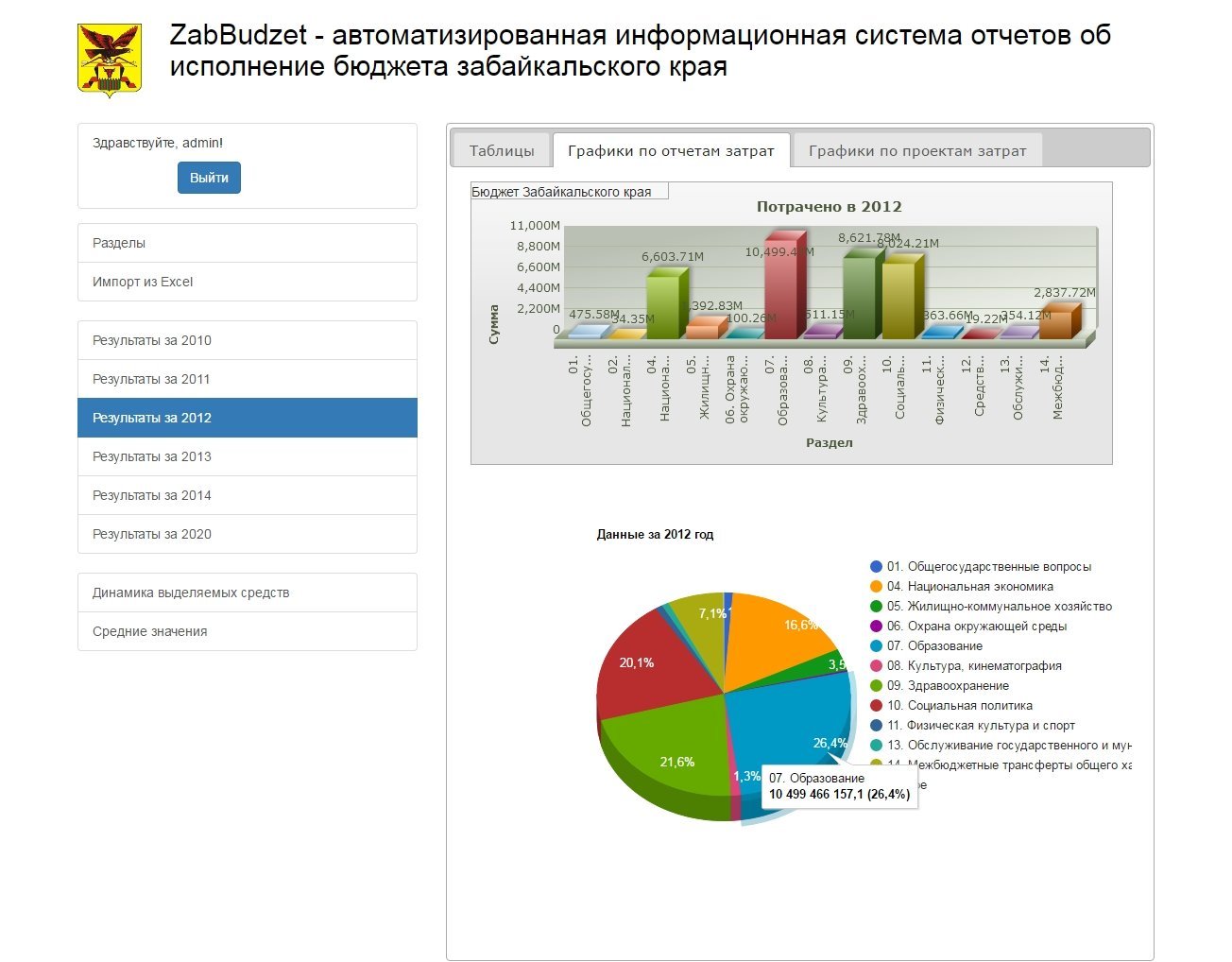Click the purple legend dot for Охрана окружающей среды
The image size is (1232, 962).
point(876,627)
